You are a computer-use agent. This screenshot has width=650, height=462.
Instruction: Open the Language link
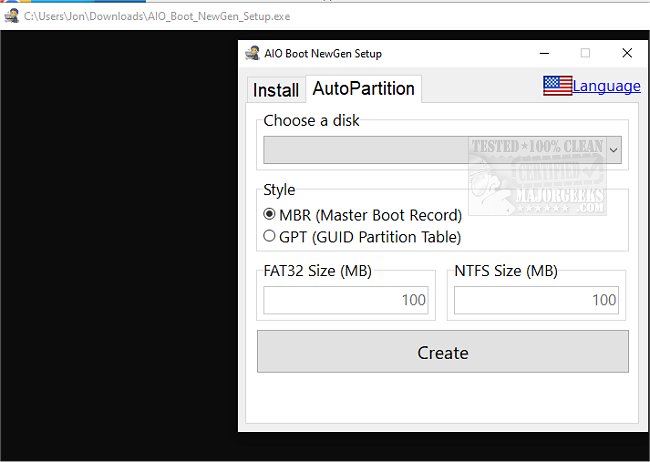point(606,86)
